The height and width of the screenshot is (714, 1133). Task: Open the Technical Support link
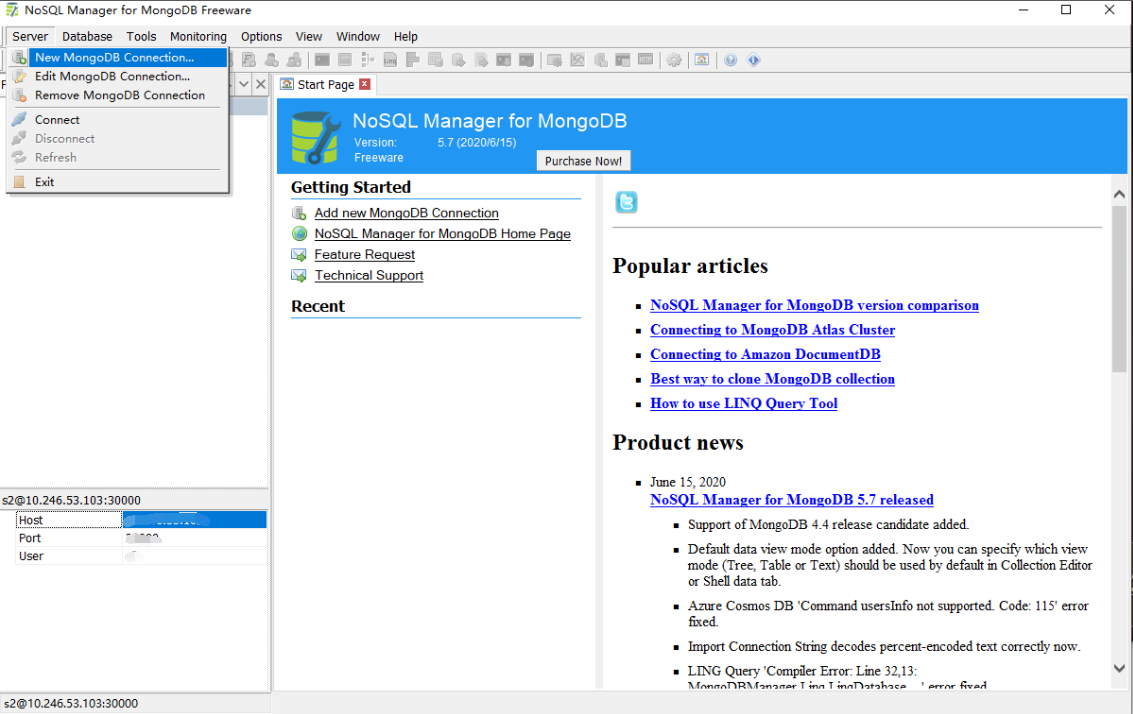369,275
